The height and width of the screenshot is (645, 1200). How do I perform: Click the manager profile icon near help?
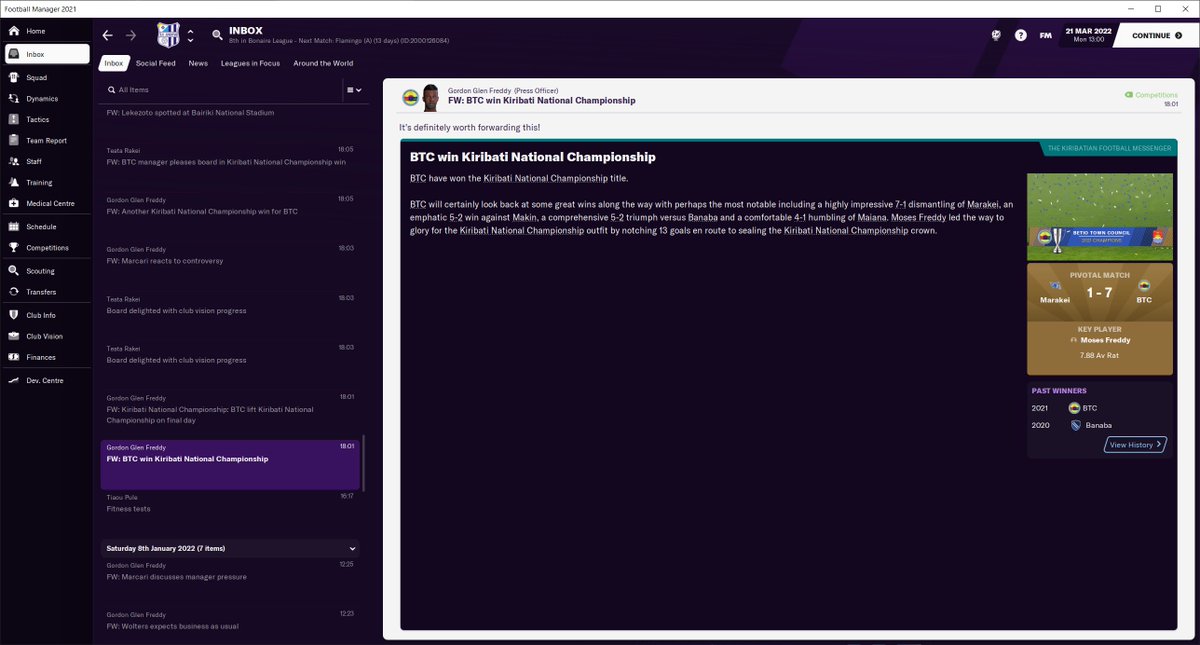(997, 35)
